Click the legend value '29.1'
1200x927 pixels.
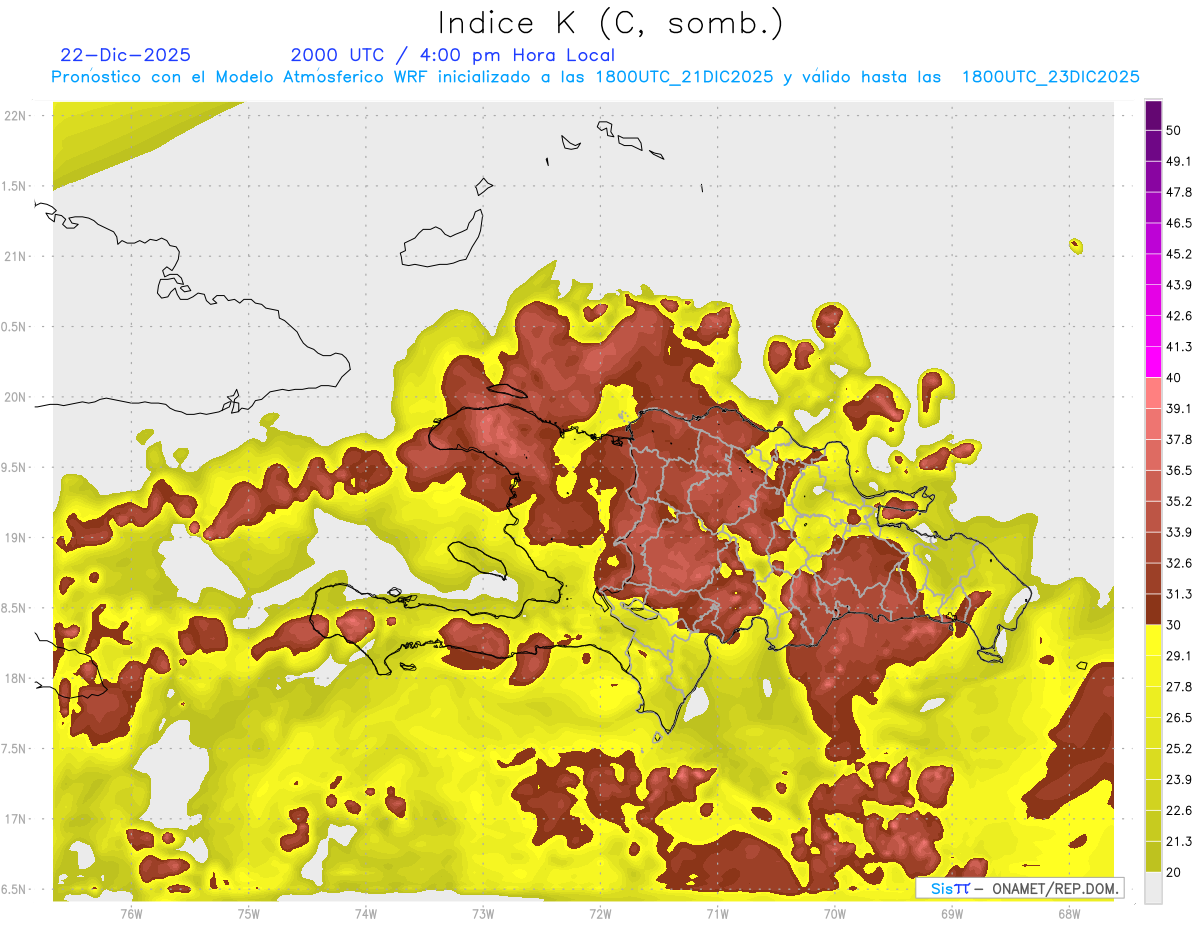tap(1179, 656)
